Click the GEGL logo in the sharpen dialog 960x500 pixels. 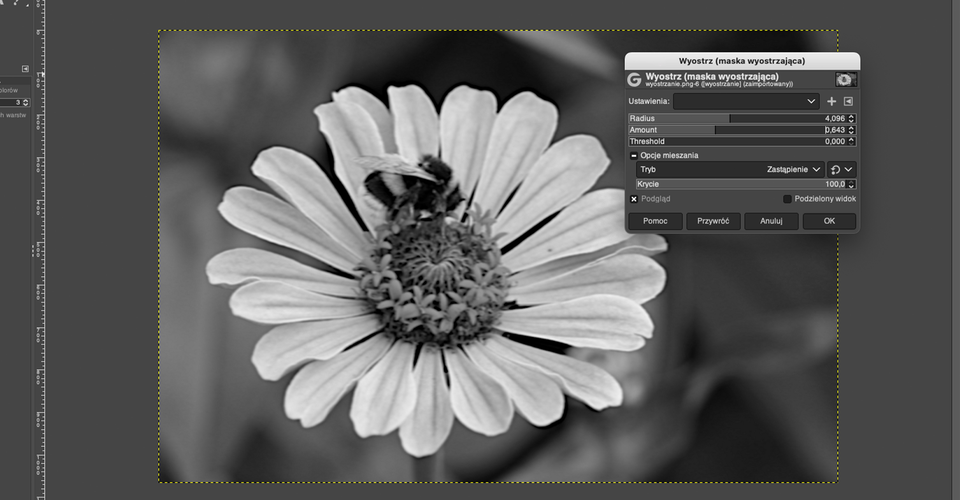click(x=634, y=80)
